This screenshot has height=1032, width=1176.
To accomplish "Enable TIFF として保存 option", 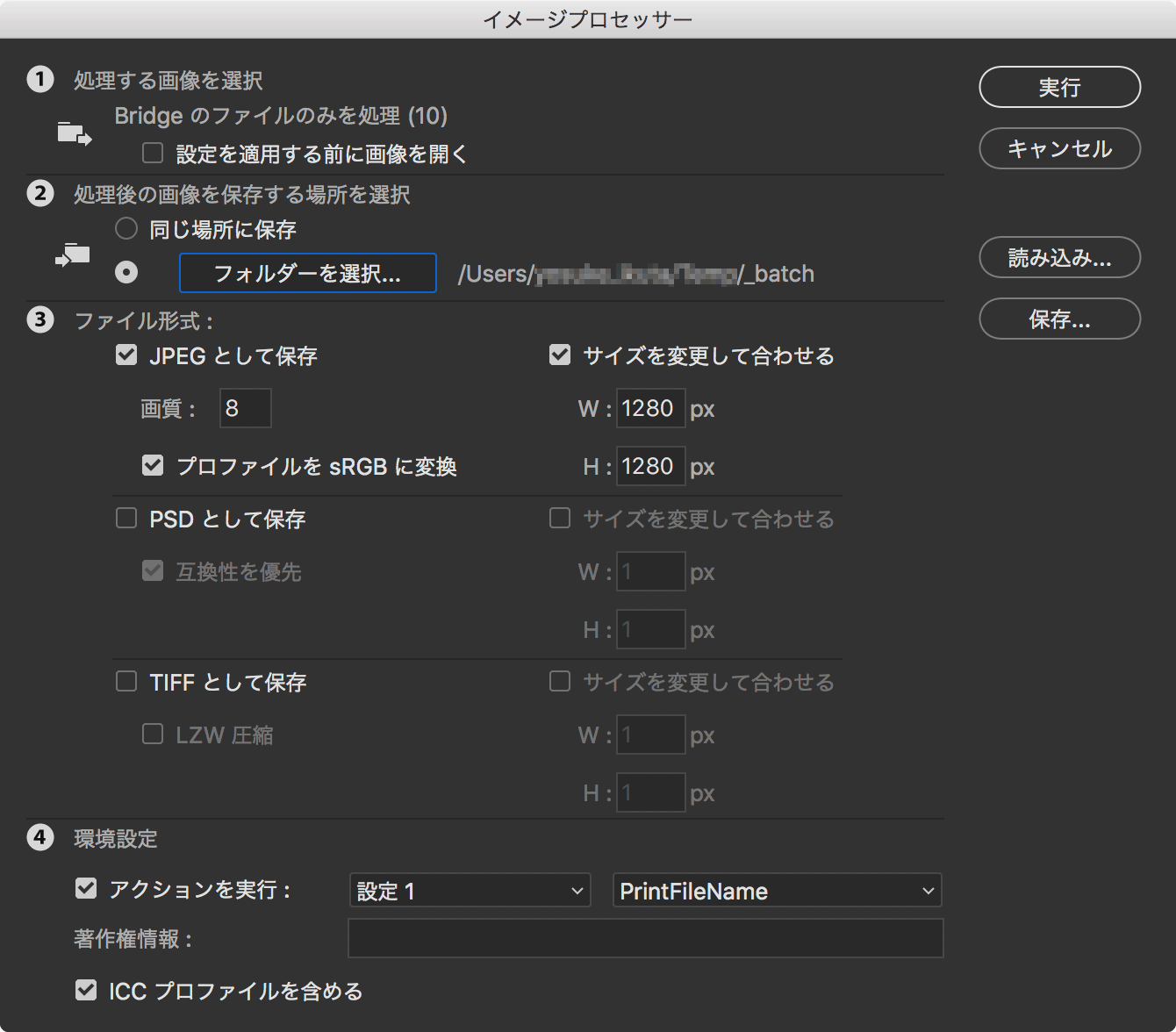I will (x=126, y=682).
